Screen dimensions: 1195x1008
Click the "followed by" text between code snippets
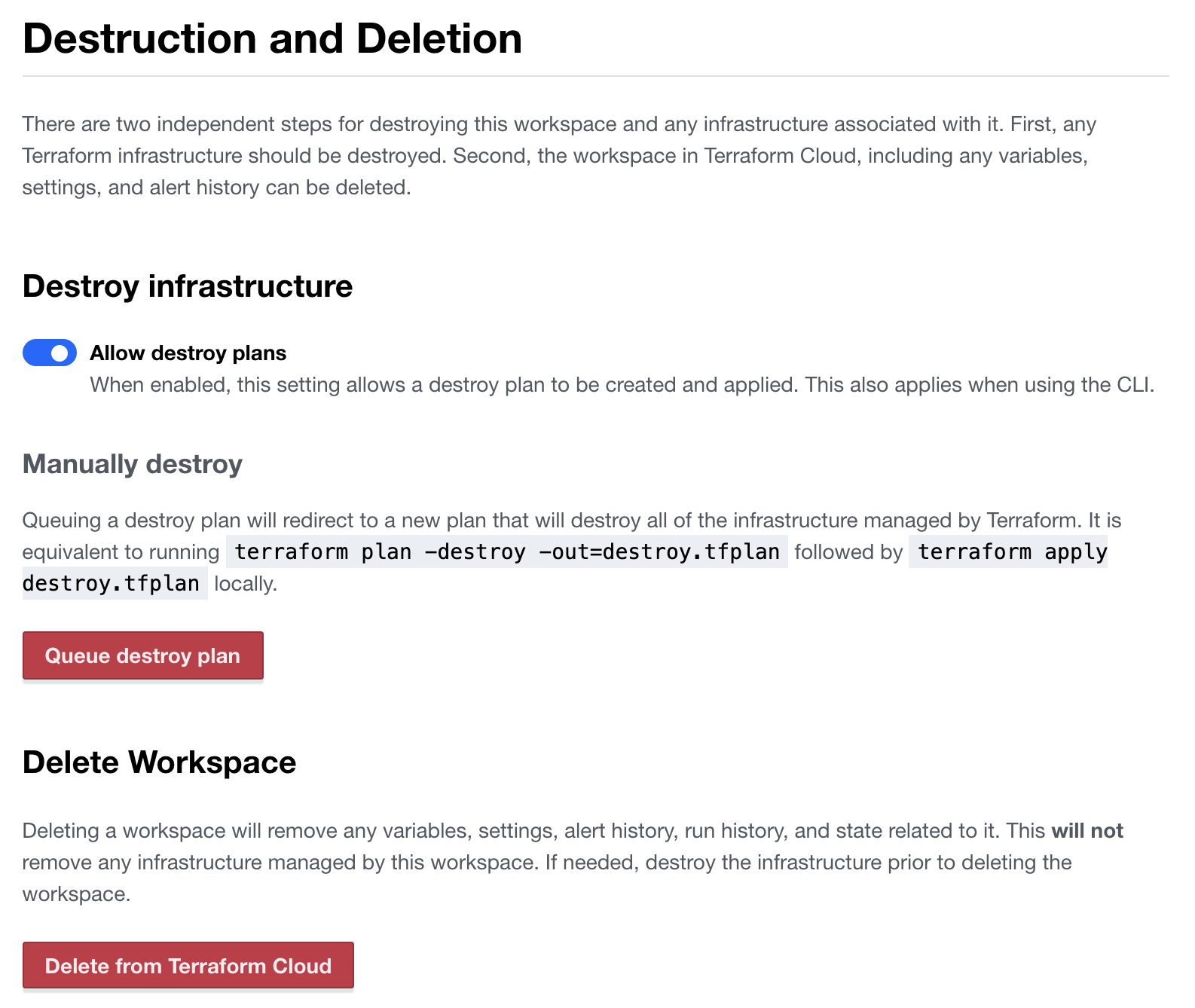(848, 551)
